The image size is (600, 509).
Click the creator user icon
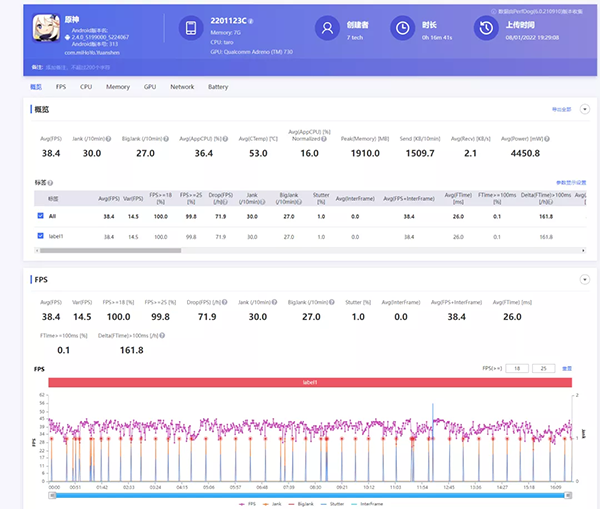pyautogui.click(x=326, y=29)
